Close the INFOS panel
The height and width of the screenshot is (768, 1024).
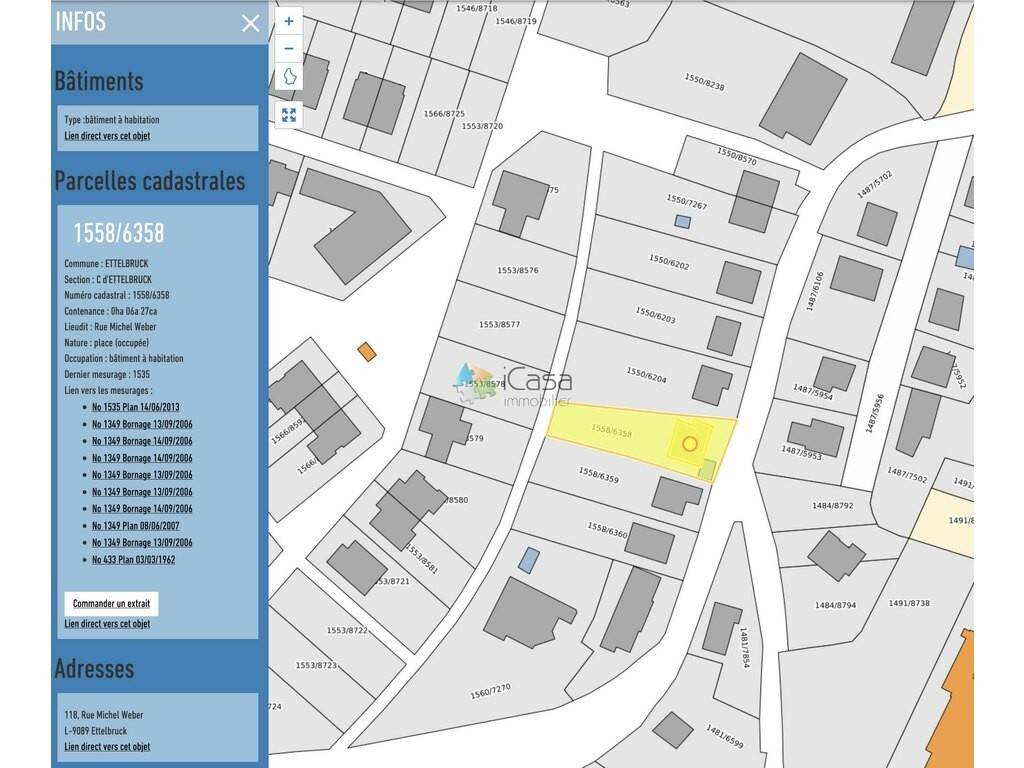tap(250, 23)
